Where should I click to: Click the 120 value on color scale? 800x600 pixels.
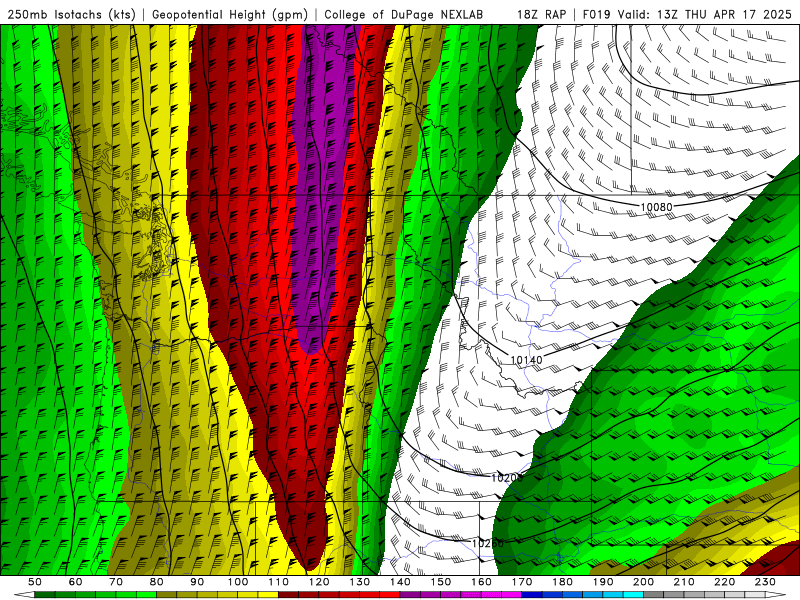[319, 582]
